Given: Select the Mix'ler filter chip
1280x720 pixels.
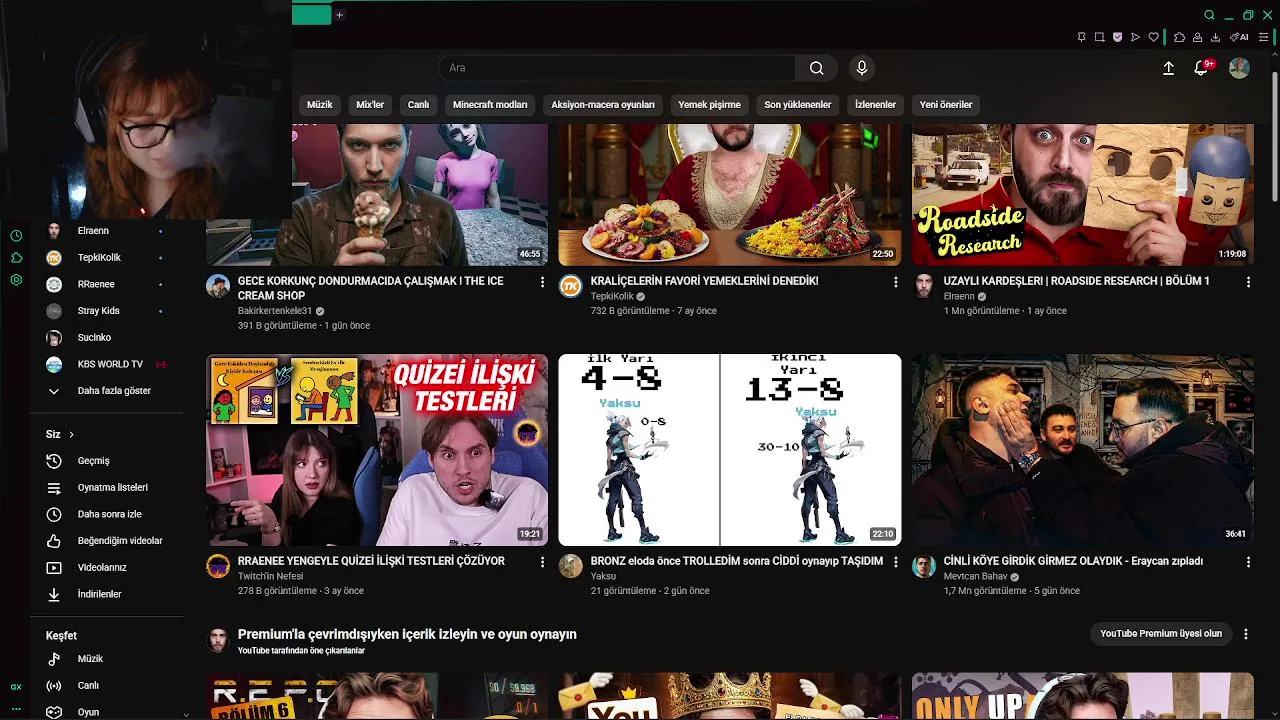Looking at the screenshot, I should pyautogui.click(x=370, y=104).
